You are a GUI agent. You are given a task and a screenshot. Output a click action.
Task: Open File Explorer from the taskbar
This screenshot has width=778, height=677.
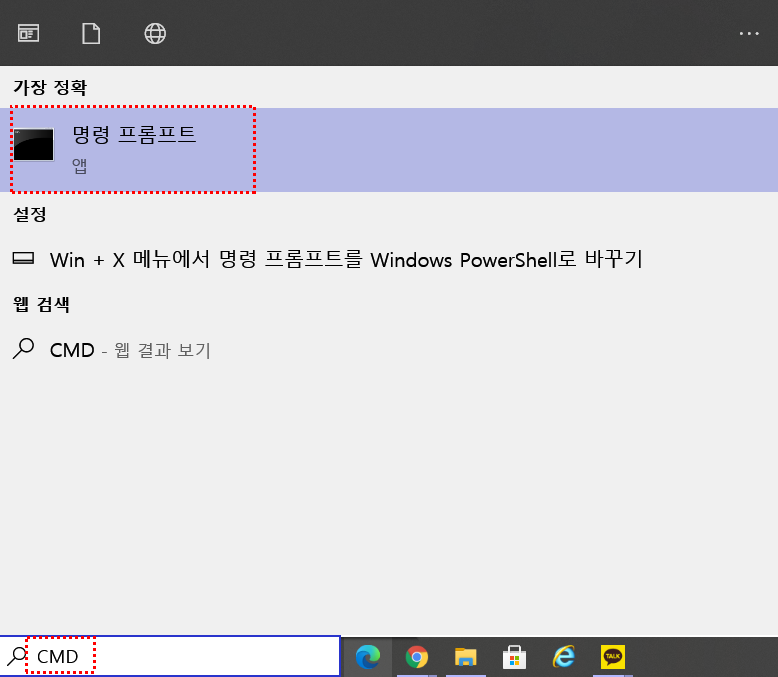click(465, 657)
